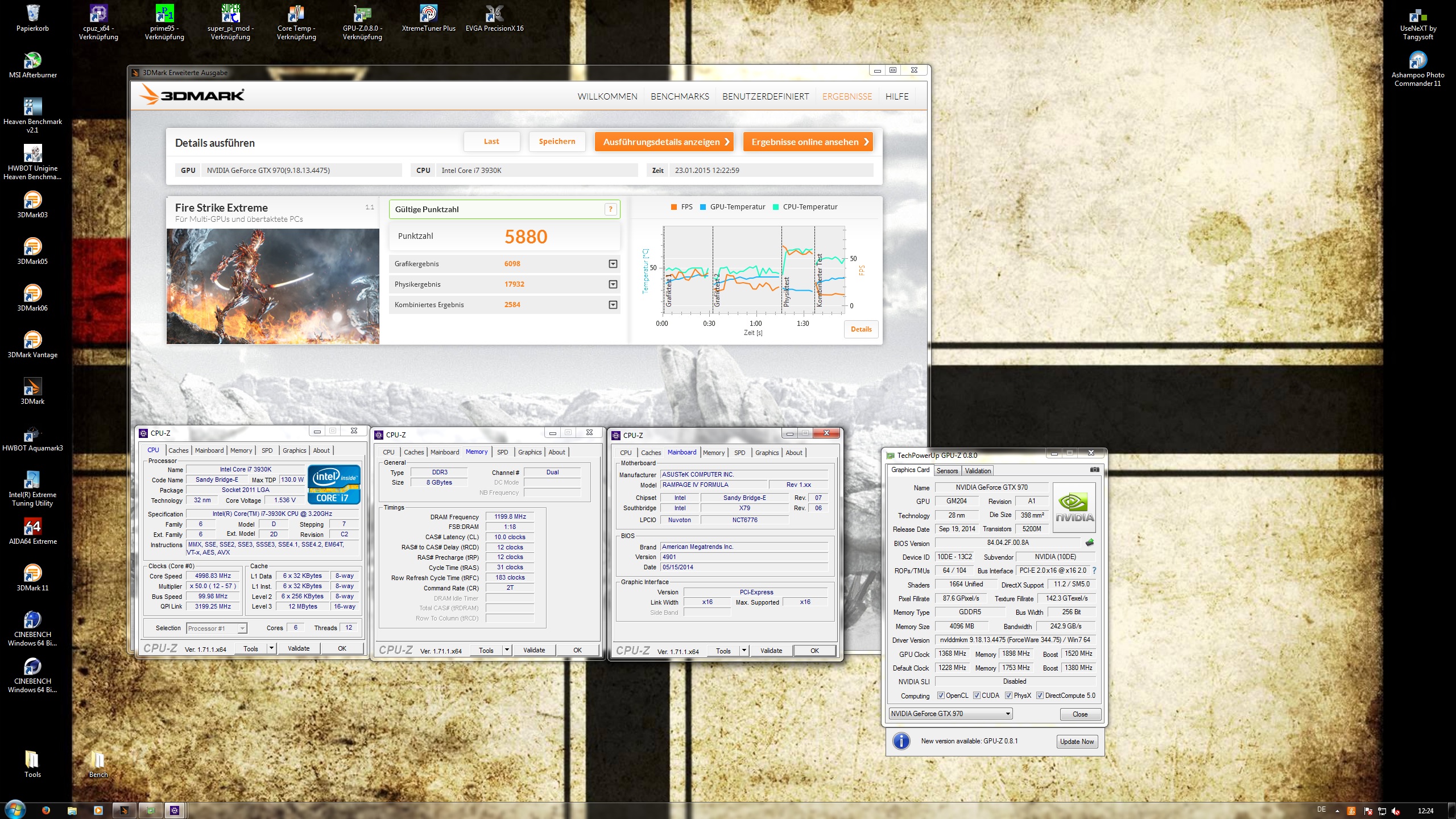Switch to the BENCHMARKS tab in 3DMark

coord(680,97)
